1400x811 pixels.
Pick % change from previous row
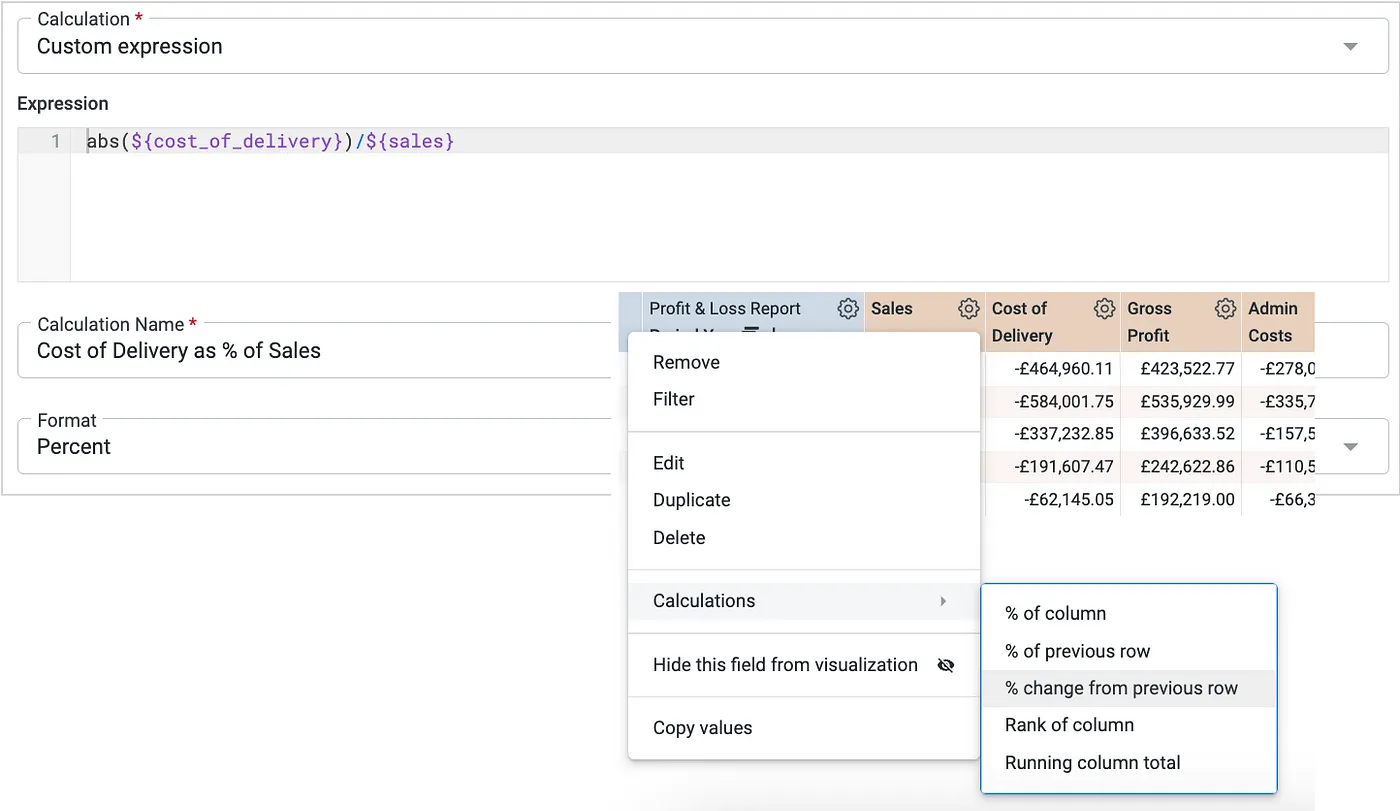pos(1121,688)
